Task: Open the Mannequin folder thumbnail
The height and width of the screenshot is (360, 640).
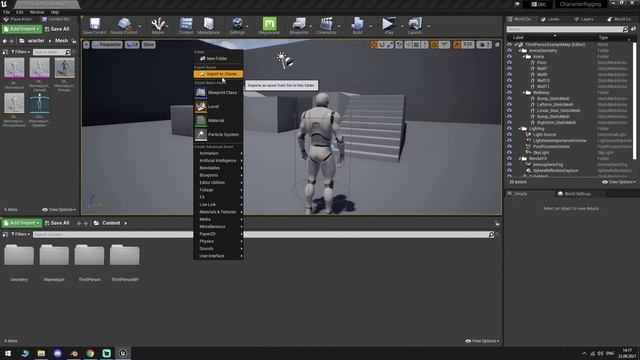Action: click(54, 255)
